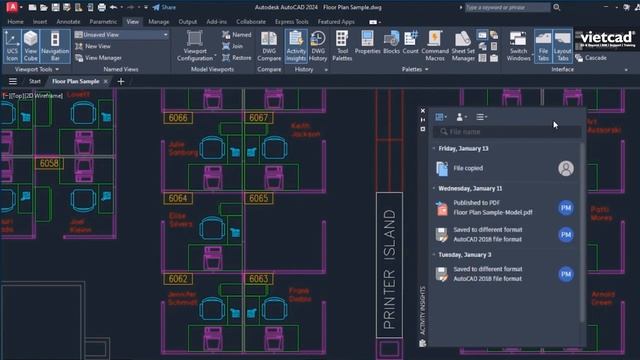640x360 pixels.
Task: Open the AutoCAD application menu
Action: pyautogui.click(x=12, y=7)
